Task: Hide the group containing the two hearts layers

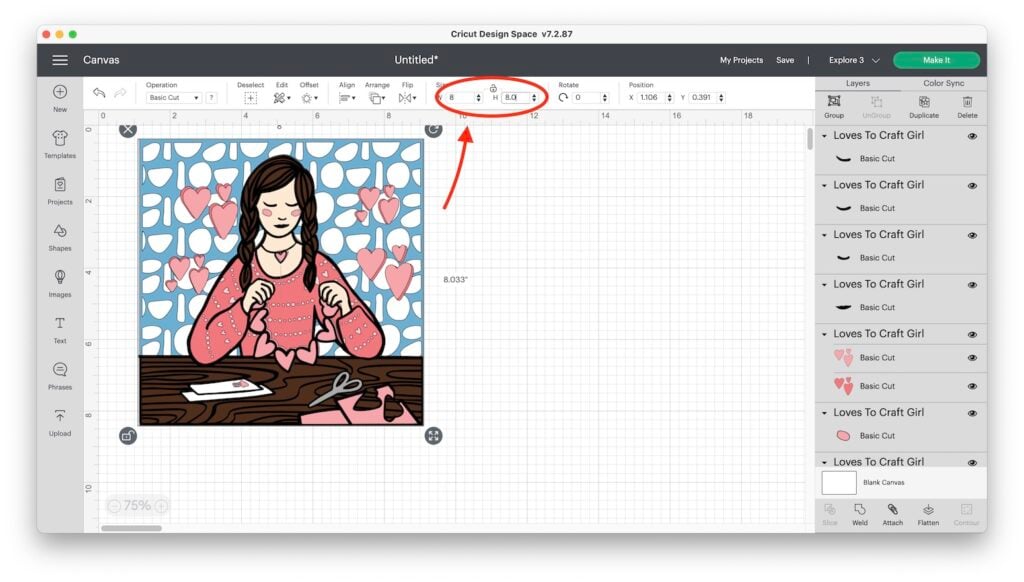Action: pyautogui.click(x=972, y=334)
